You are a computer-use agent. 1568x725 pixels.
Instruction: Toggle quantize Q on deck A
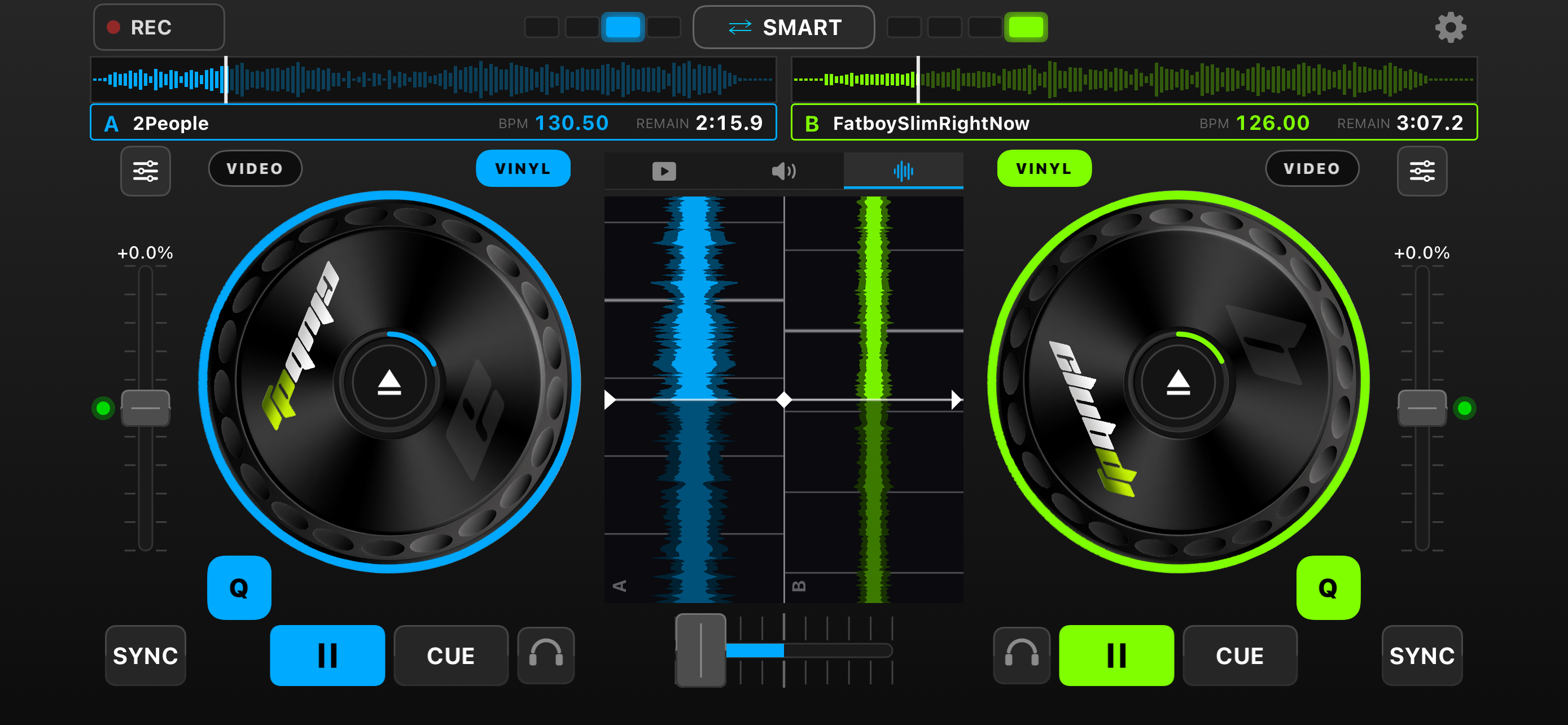tap(239, 587)
